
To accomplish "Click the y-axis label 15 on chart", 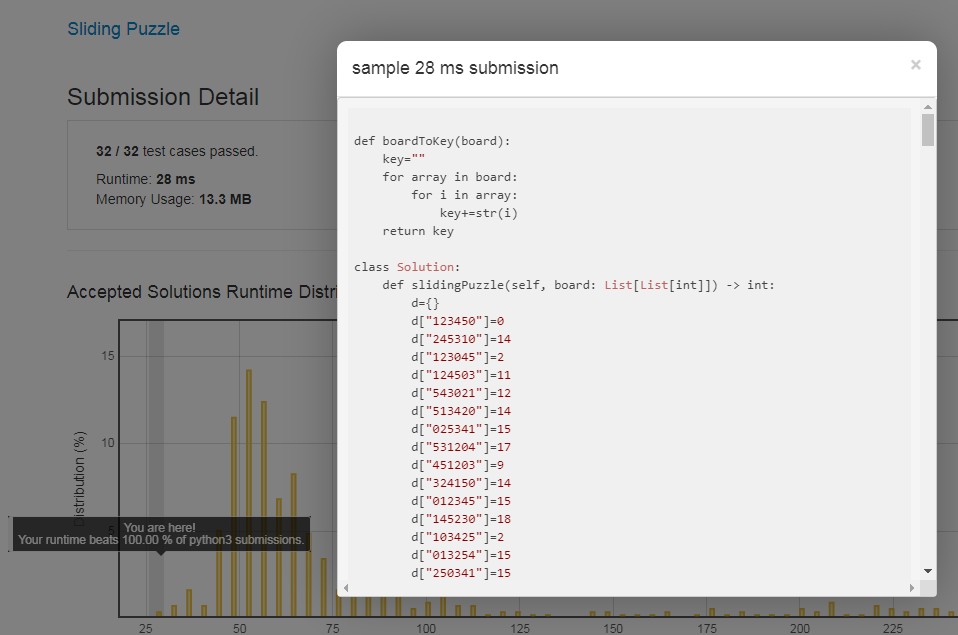I will pos(108,356).
